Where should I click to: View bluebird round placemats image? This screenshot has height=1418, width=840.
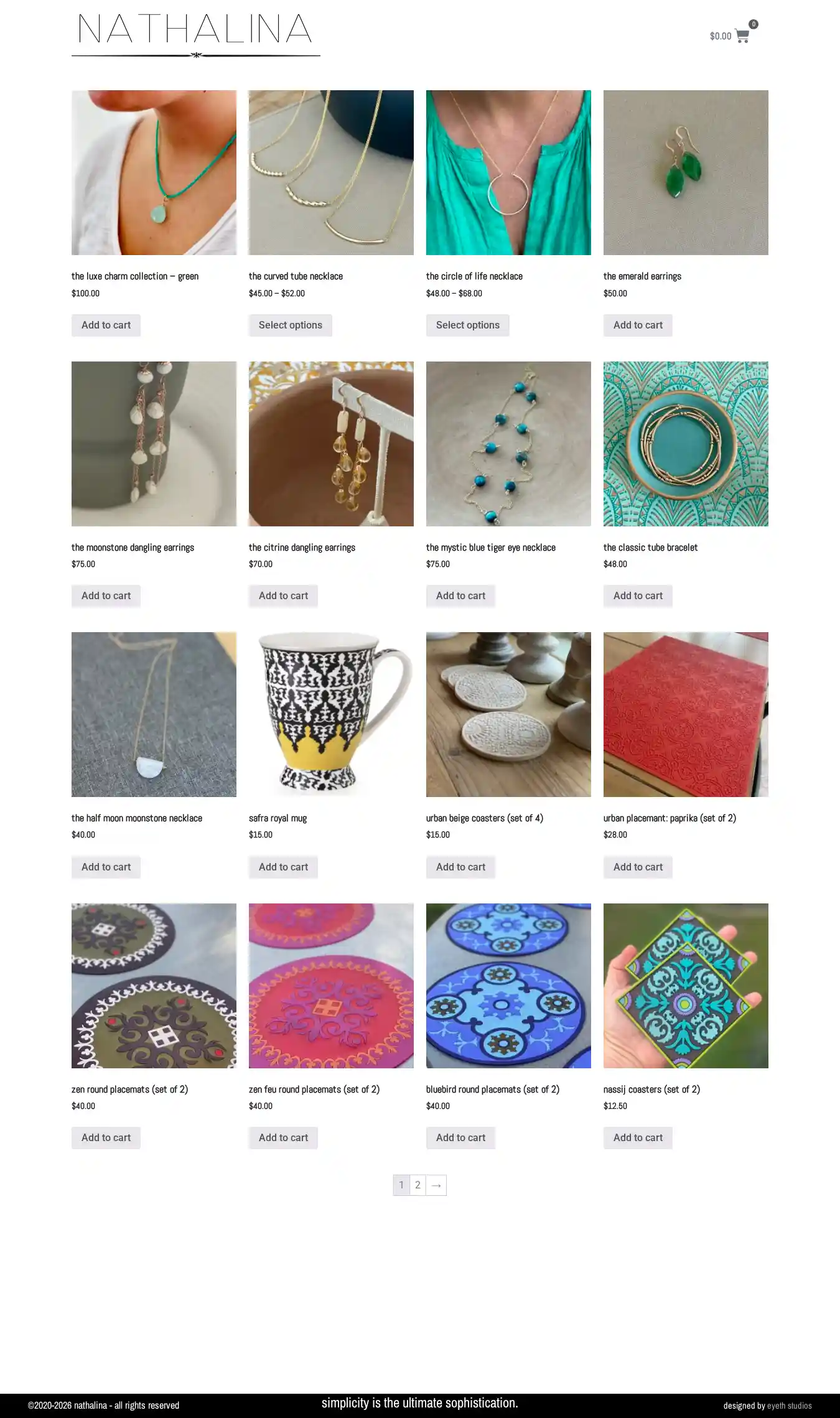point(508,986)
